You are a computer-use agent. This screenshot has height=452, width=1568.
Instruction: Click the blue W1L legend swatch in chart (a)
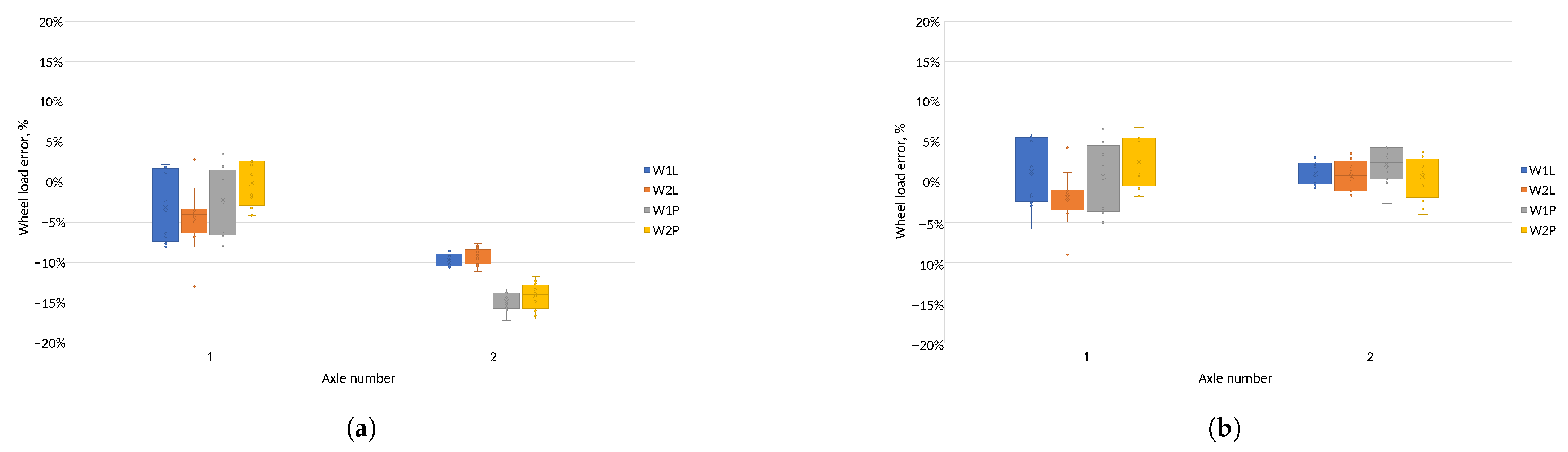coord(647,170)
